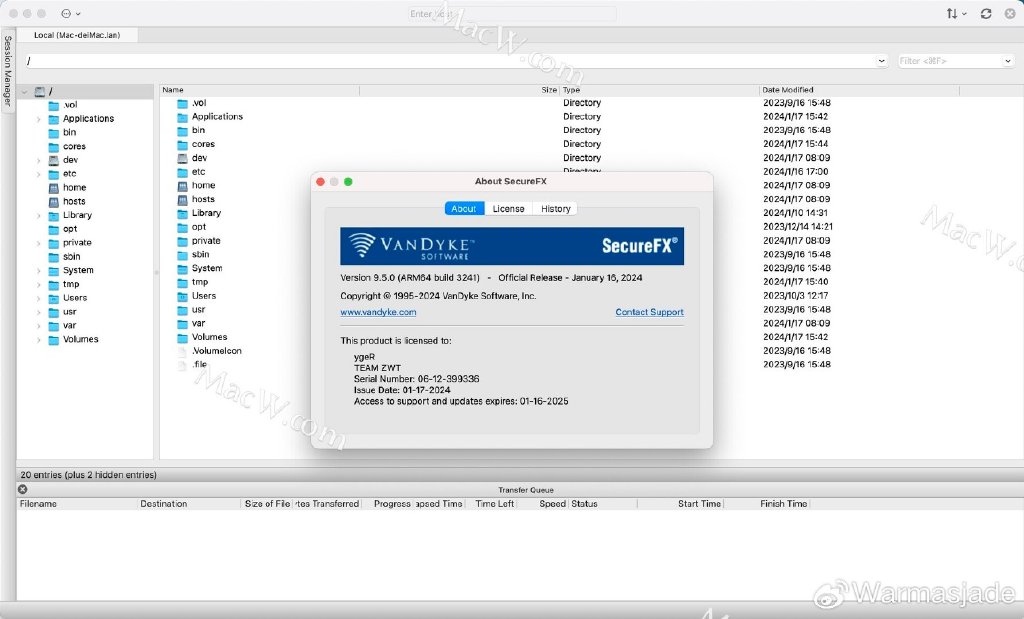Select the sbin item in tree
1024x619 pixels.
click(72, 257)
